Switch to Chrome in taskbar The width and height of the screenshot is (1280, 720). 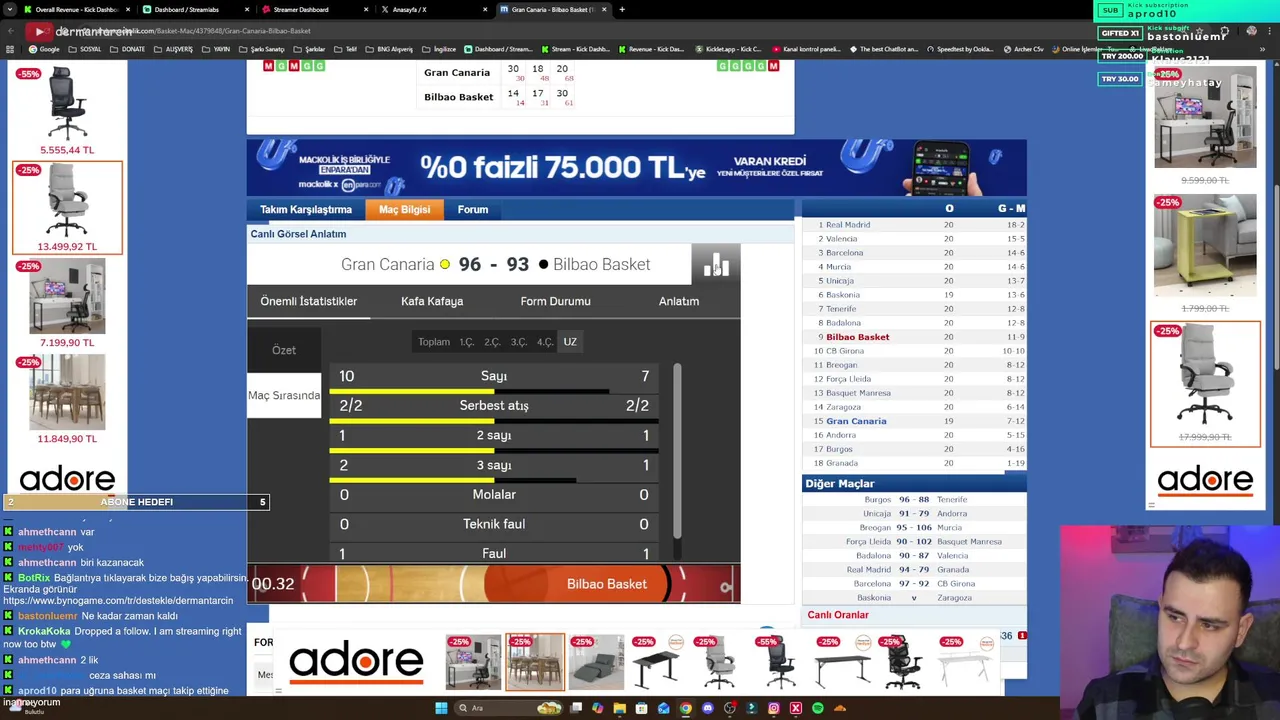686,708
